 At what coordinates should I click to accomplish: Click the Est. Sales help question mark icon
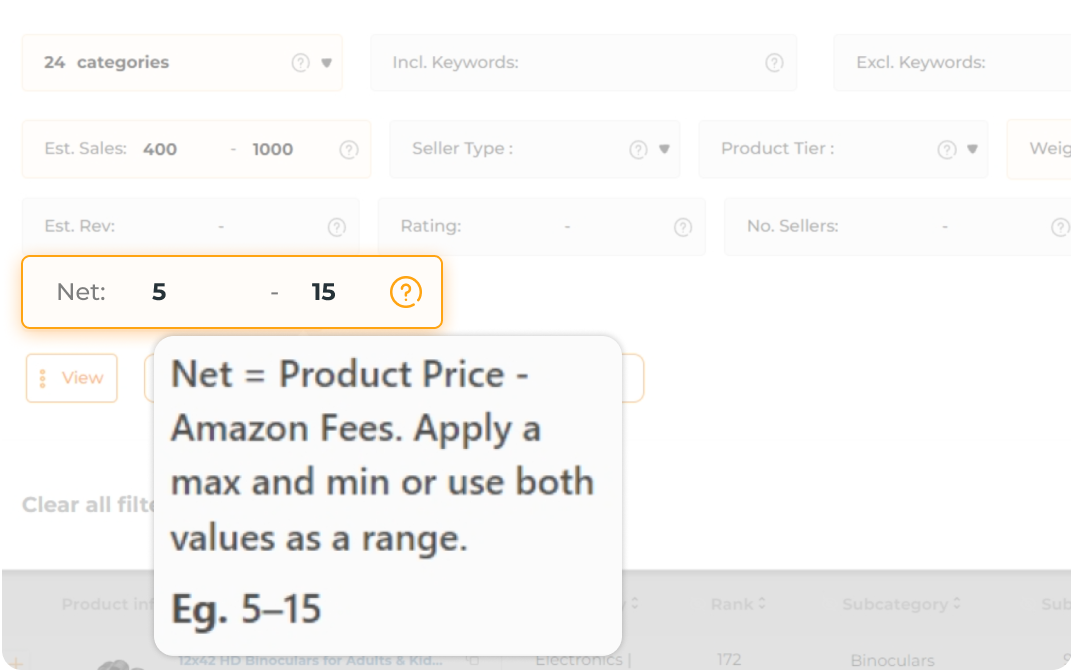point(348,149)
